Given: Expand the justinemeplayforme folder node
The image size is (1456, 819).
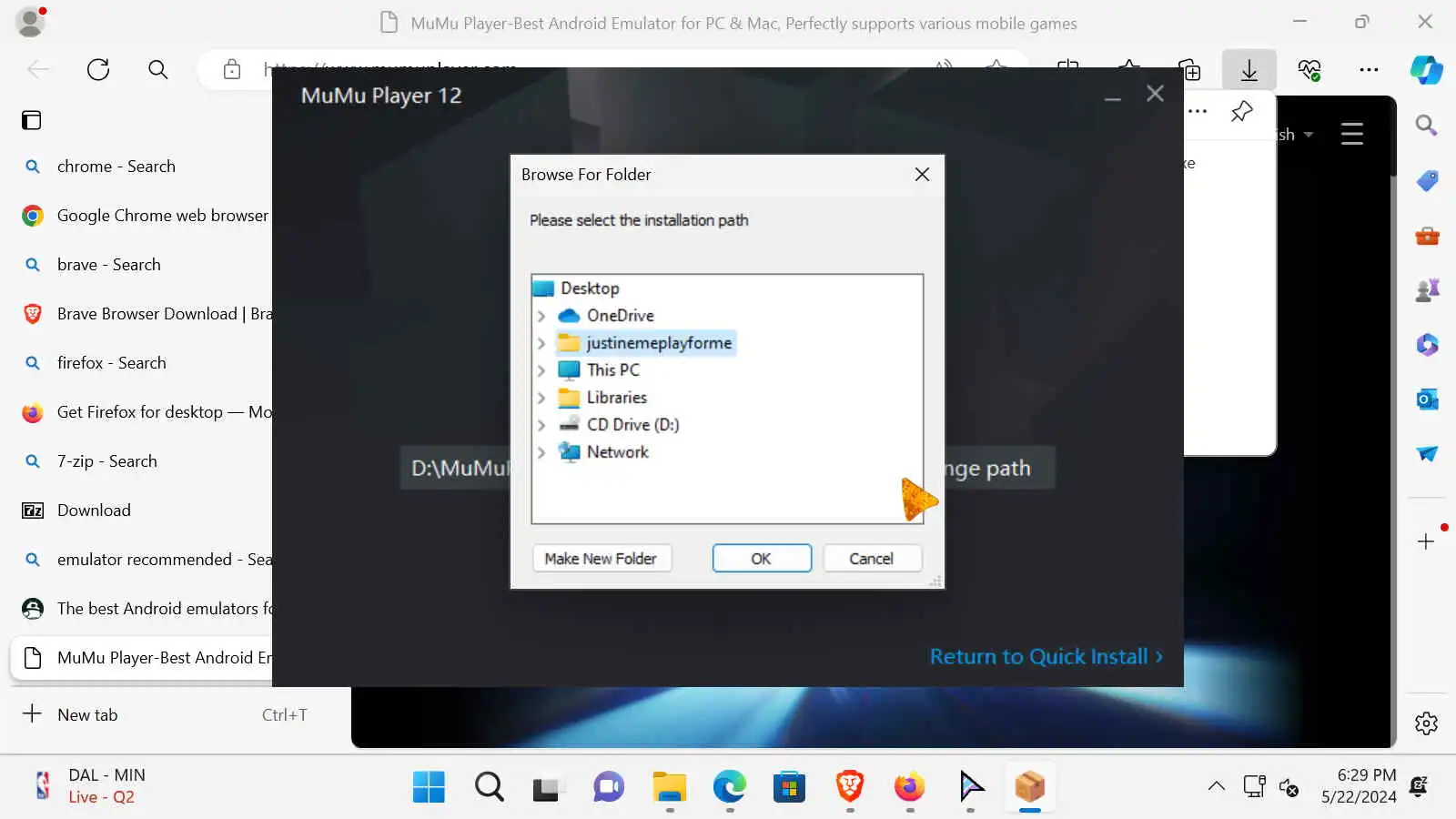Looking at the screenshot, I should pos(541,343).
